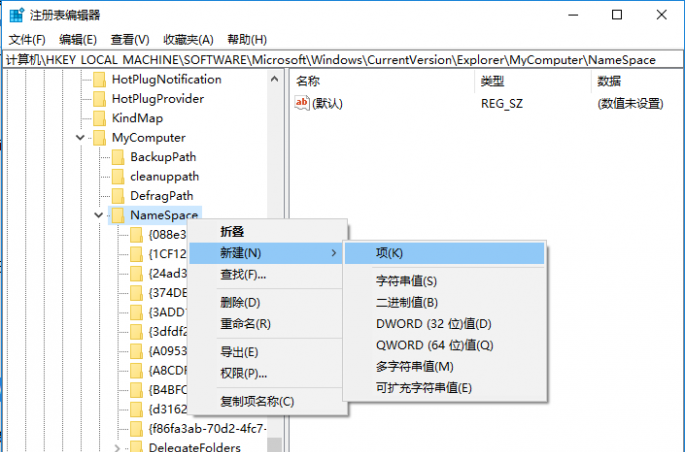Click the 'ab' string value icon for (默认)

(x=302, y=104)
